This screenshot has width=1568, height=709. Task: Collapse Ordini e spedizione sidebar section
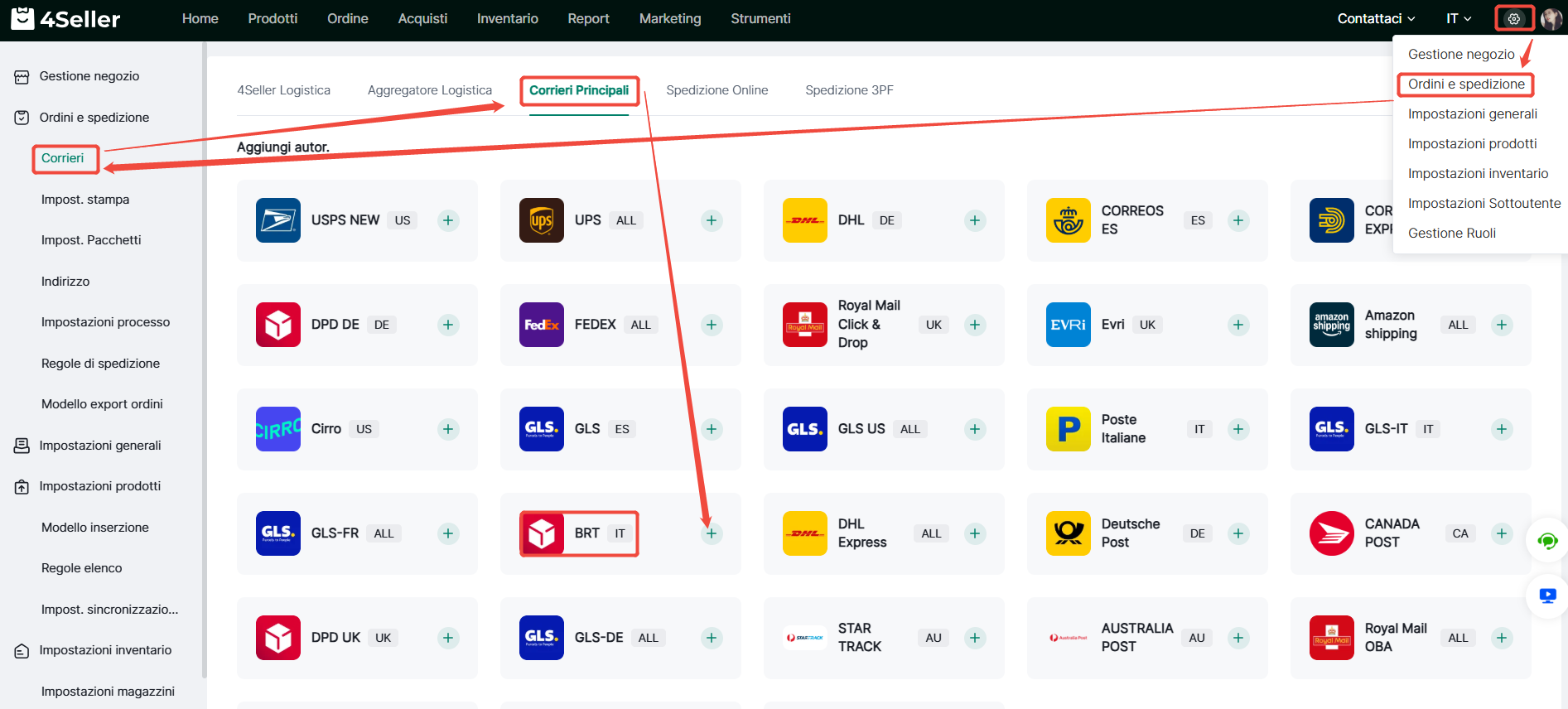94,118
